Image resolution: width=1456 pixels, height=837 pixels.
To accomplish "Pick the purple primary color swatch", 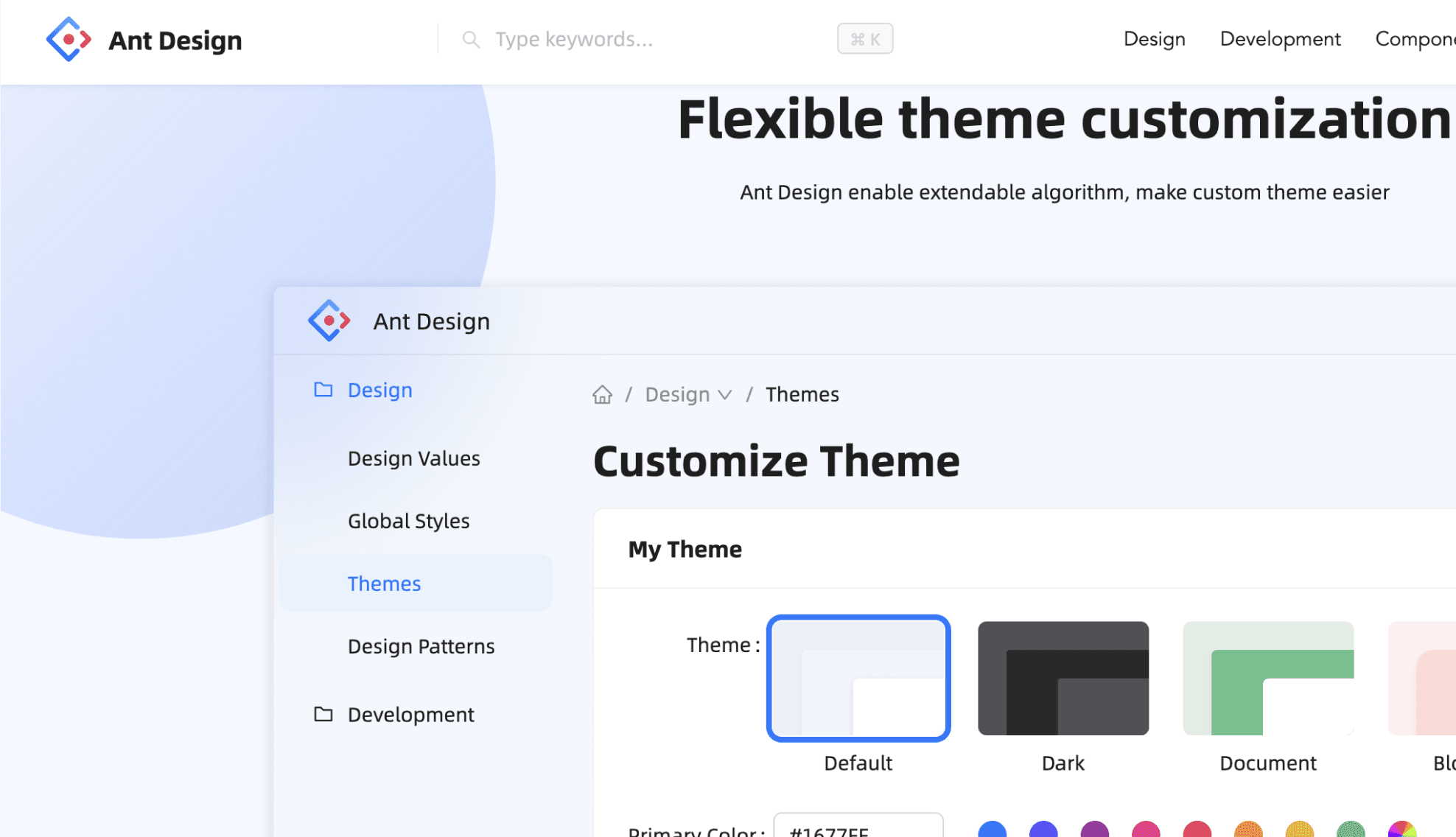I will point(1094,830).
